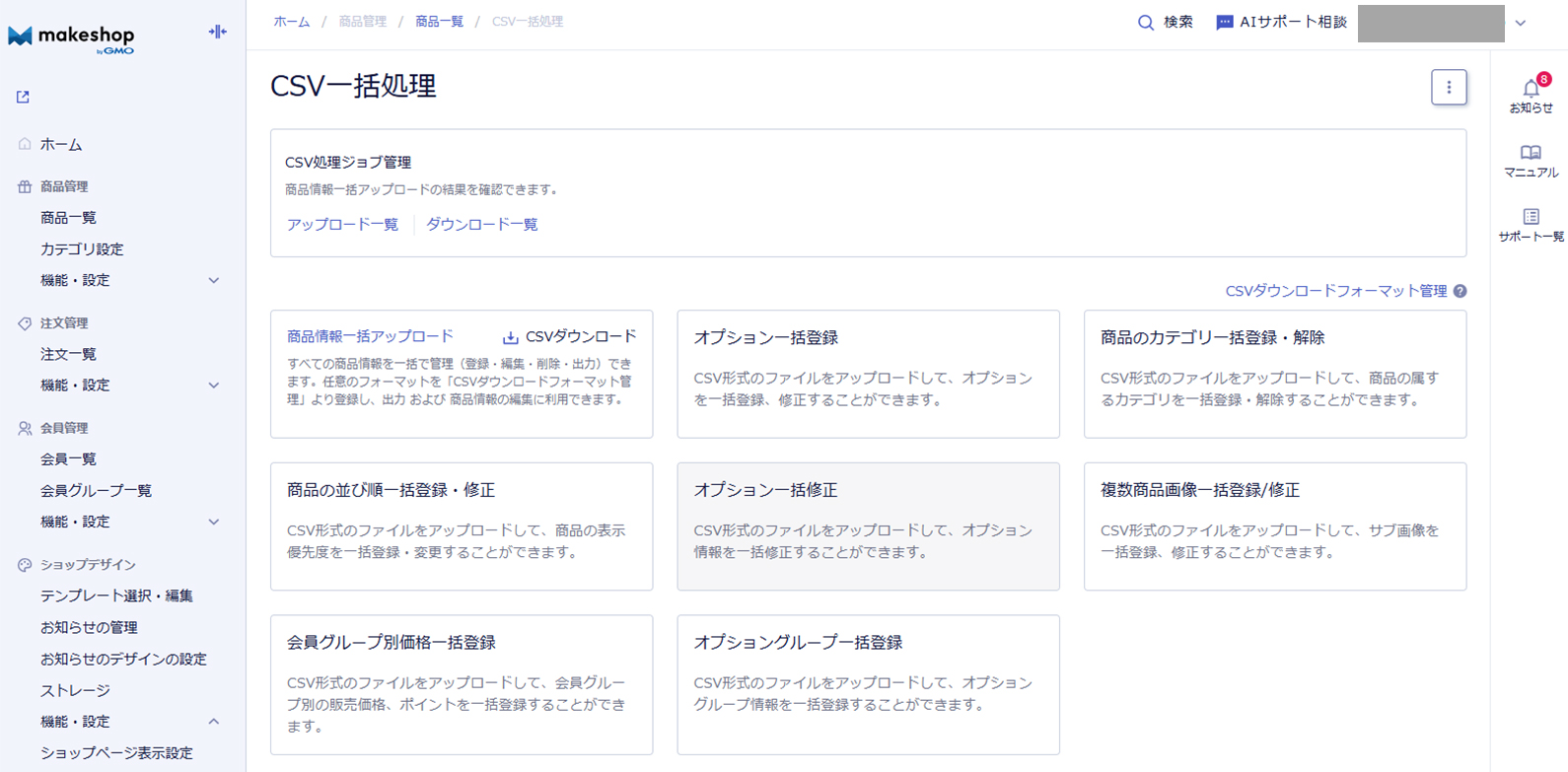Collapse the sidebar with the toggle icon
This screenshot has width=1568, height=772.
(218, 32)
